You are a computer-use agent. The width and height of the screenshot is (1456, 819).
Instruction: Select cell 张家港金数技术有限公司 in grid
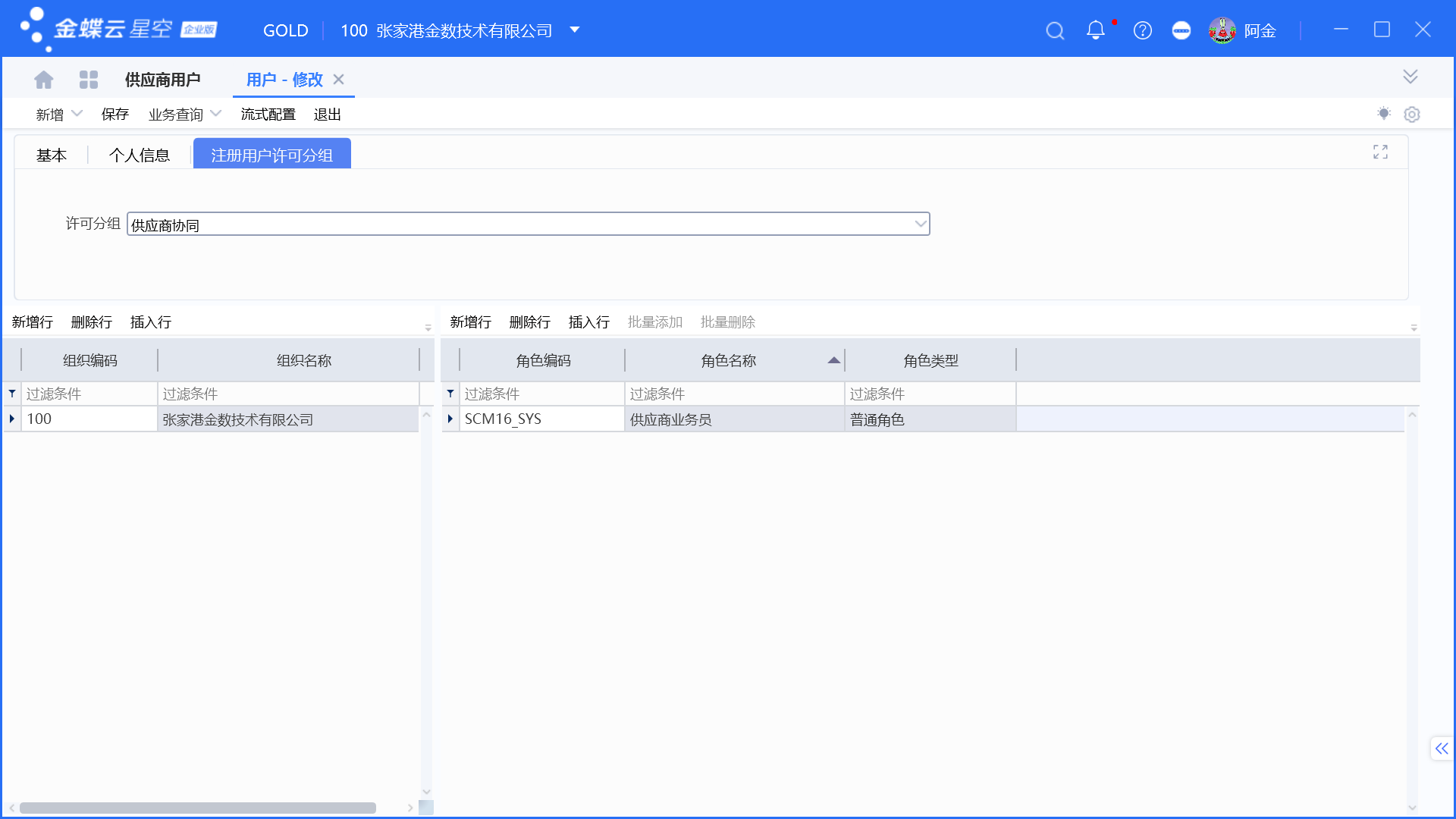[x=288, y=419]
